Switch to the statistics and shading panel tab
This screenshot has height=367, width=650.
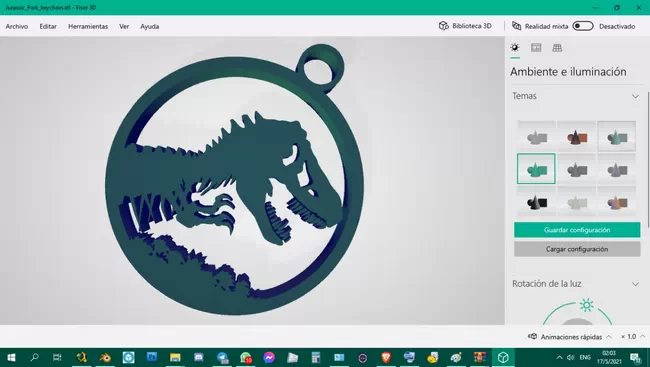[x=536, y=47]
